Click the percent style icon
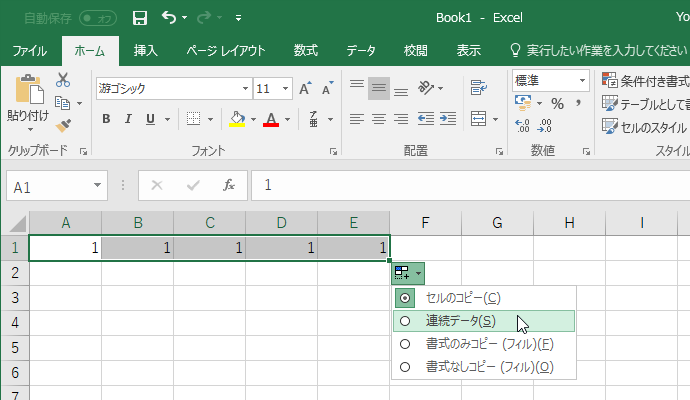This screenshot has height=400, width=690. [x=557, y=103]
